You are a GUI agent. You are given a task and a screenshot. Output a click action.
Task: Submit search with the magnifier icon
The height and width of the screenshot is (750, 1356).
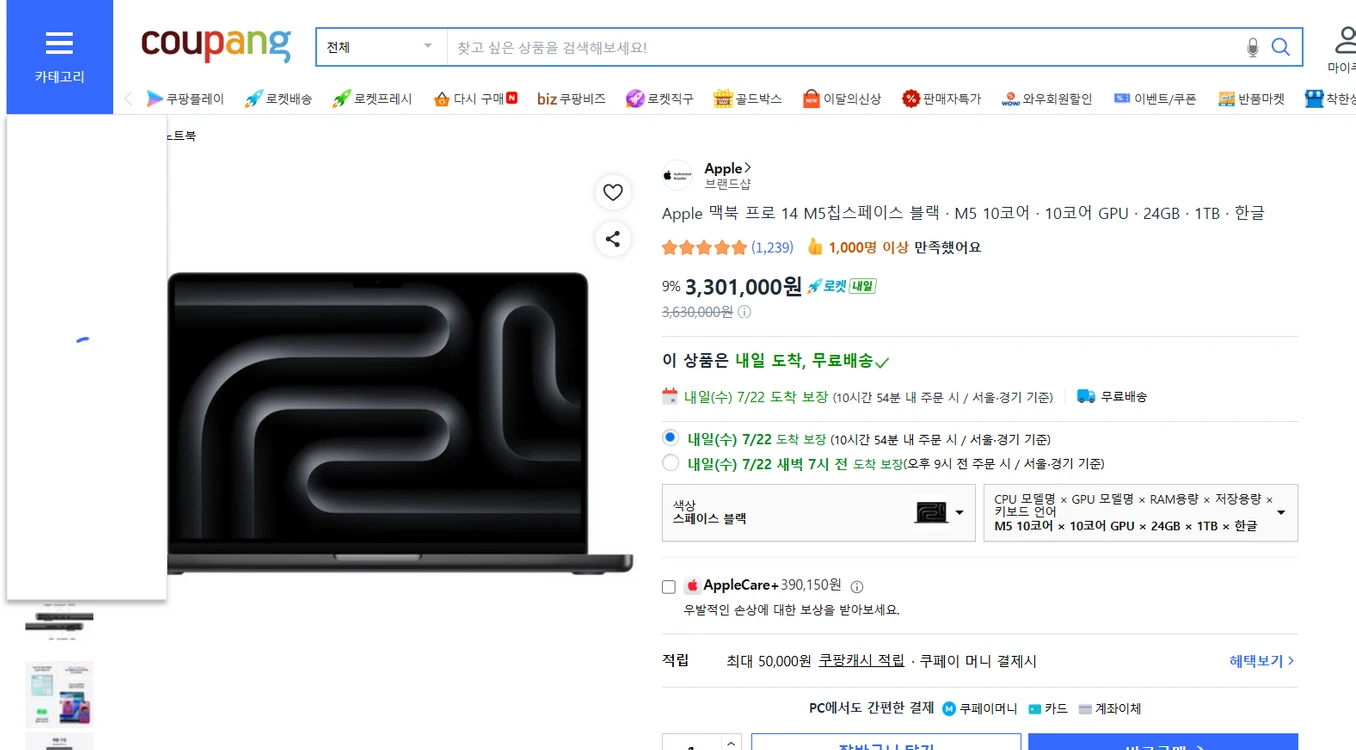(1280, 47)
